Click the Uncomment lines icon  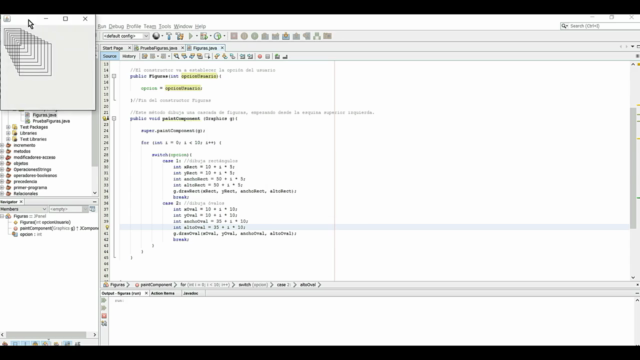(285, 56)
